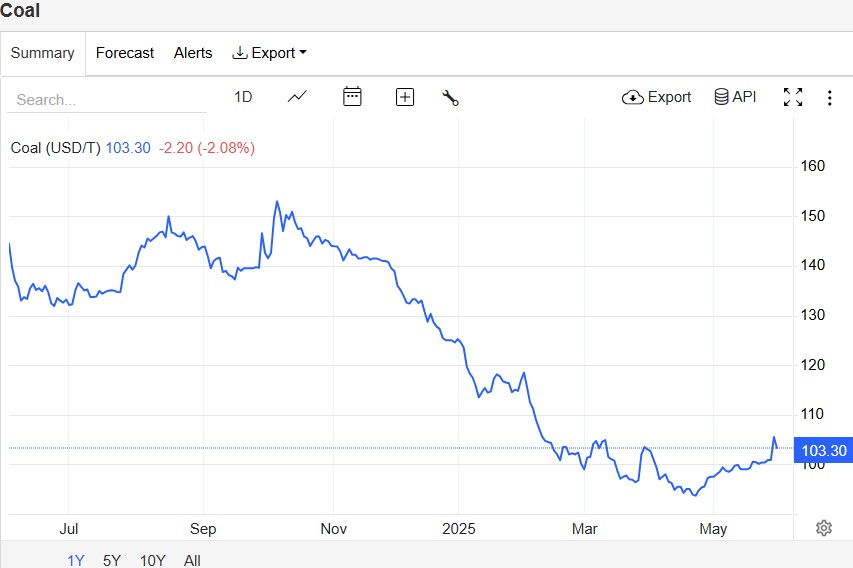Viewport: 853px width, 568px height.
Task: Select the Summary tab
Action: 43,53
